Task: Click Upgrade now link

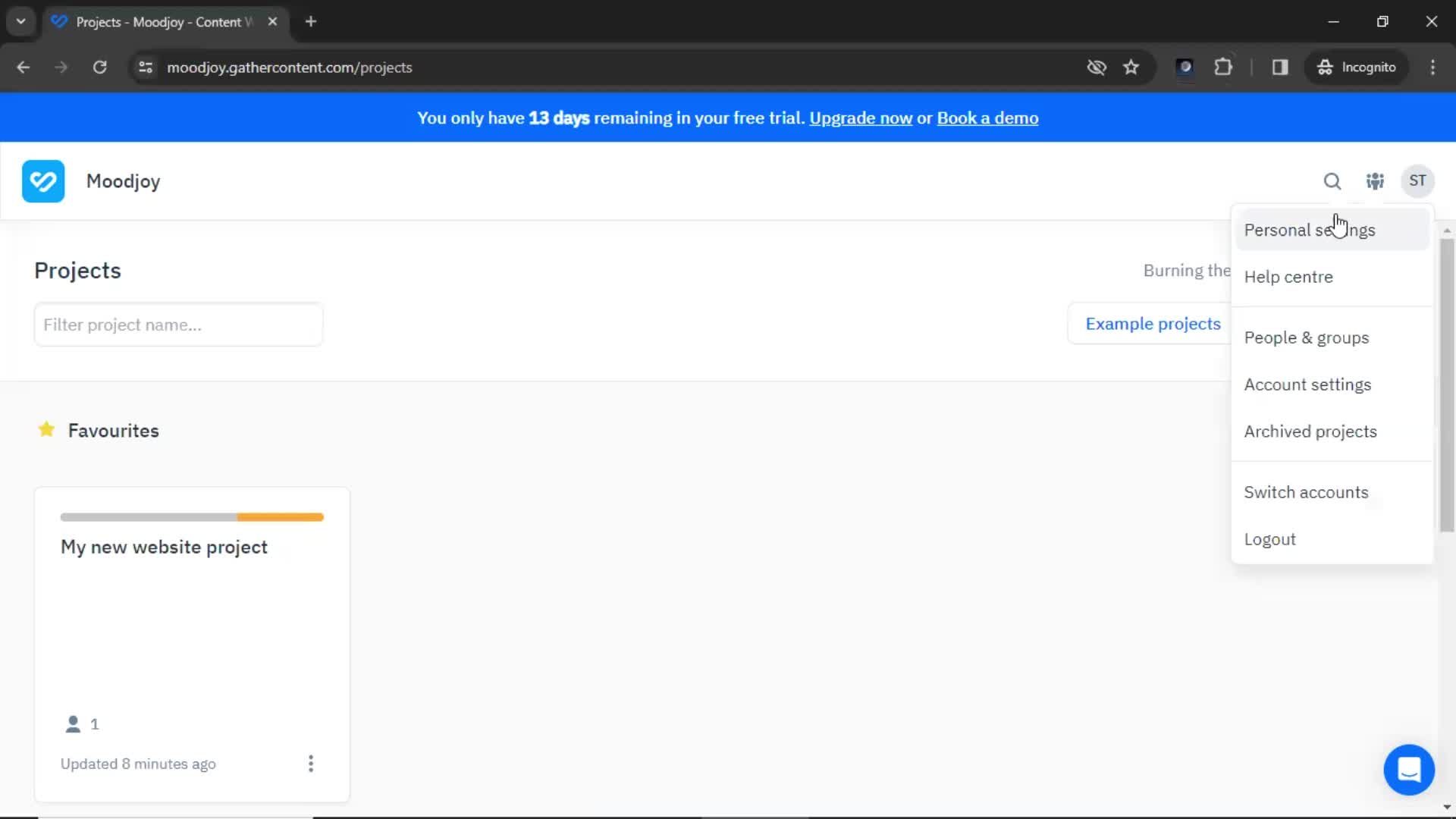Action: coord(860,118)
